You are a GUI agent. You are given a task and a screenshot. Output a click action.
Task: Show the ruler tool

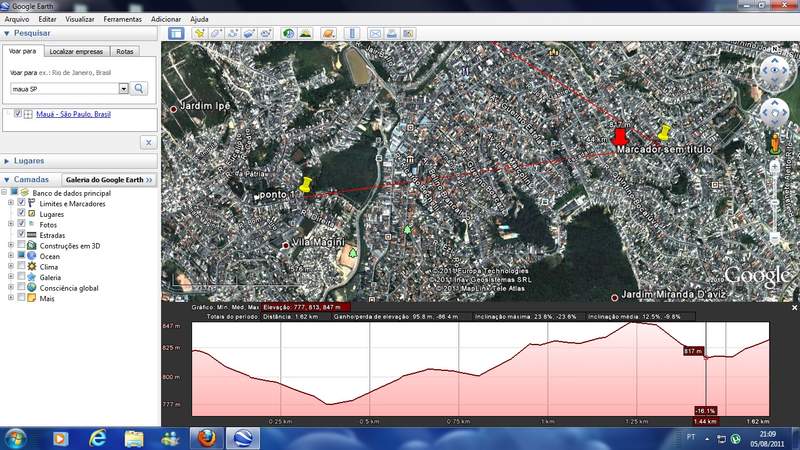[352, 34]
